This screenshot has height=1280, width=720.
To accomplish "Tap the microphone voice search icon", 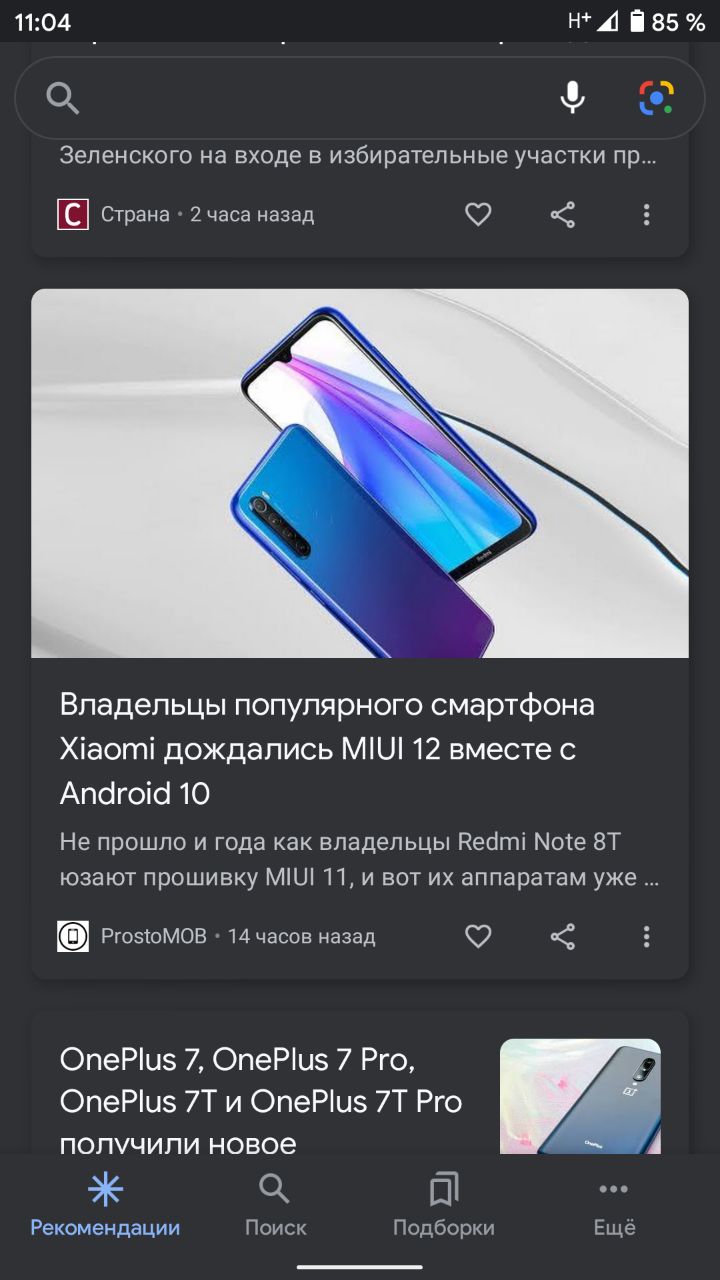I will click(x=572, y=98).
